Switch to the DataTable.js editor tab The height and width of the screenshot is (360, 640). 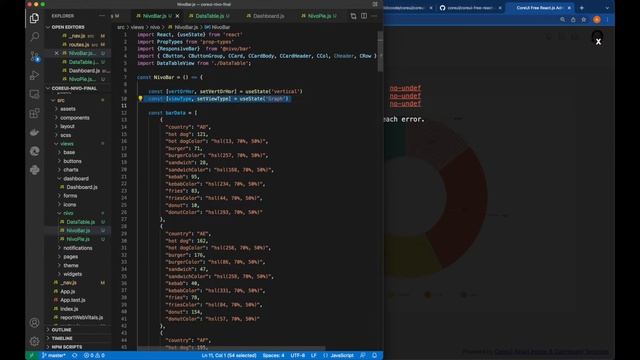pyautogui.click(x=209, y=16)
